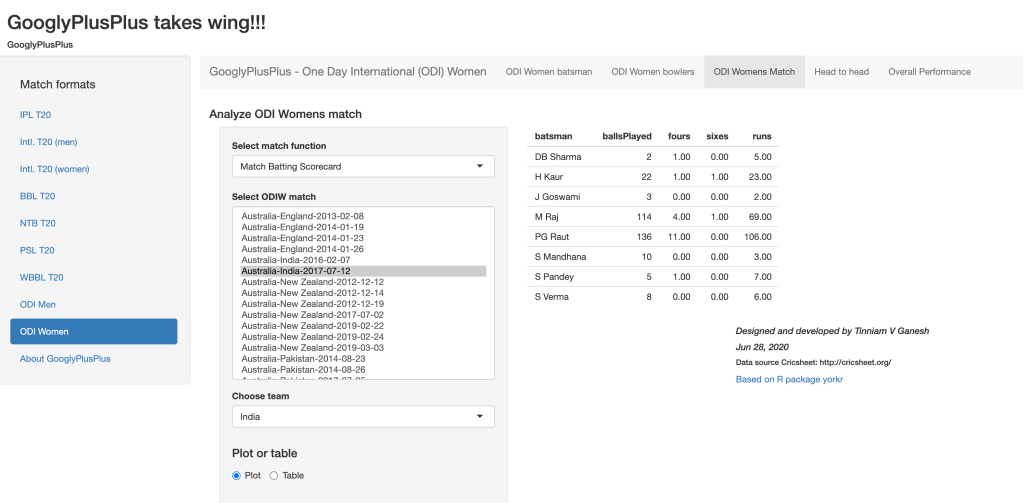Choose Australia-Pakistan-2014-08-23 in list
The height and width of the screenshot is (503, 1023).
303,358
